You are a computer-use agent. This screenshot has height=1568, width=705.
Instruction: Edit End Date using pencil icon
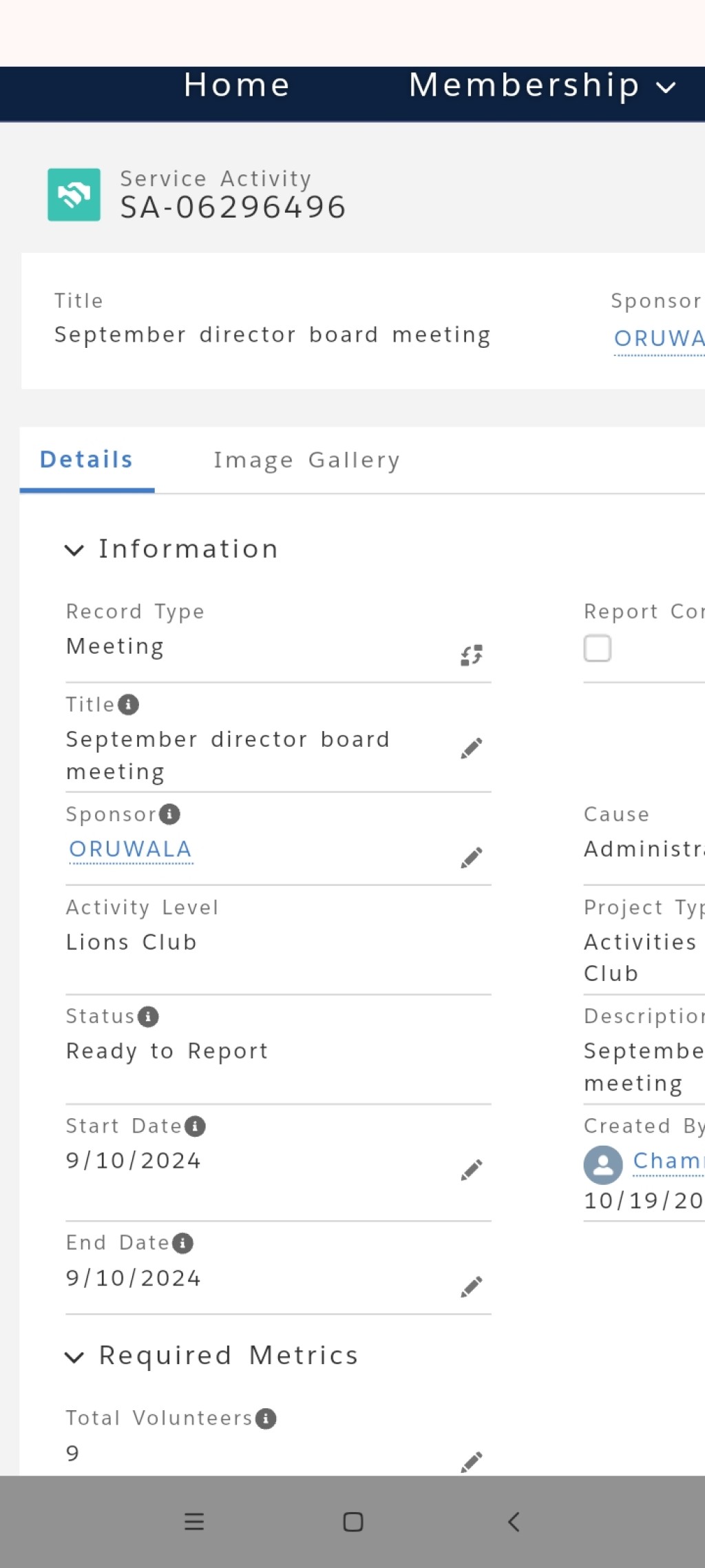tap(472, 1287)
